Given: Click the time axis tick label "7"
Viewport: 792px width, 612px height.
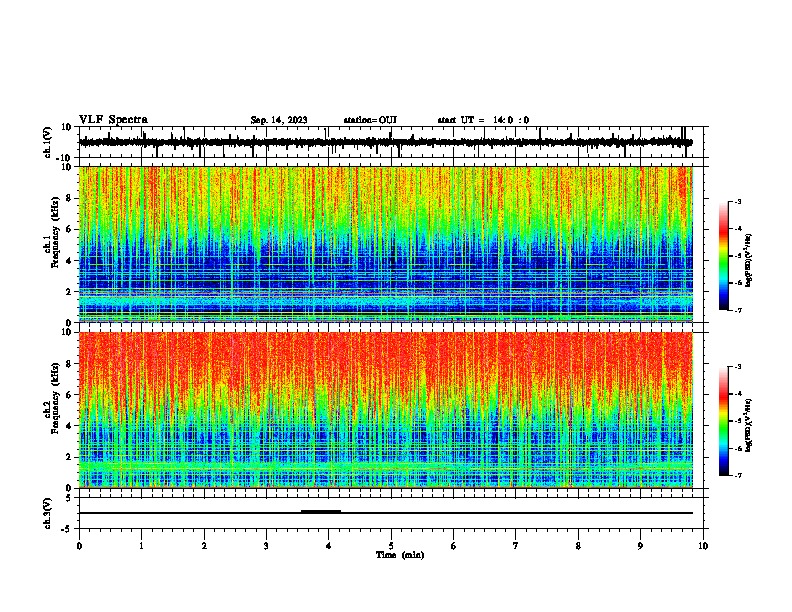Looking at the screenshot, I should (x=516, y=546).
